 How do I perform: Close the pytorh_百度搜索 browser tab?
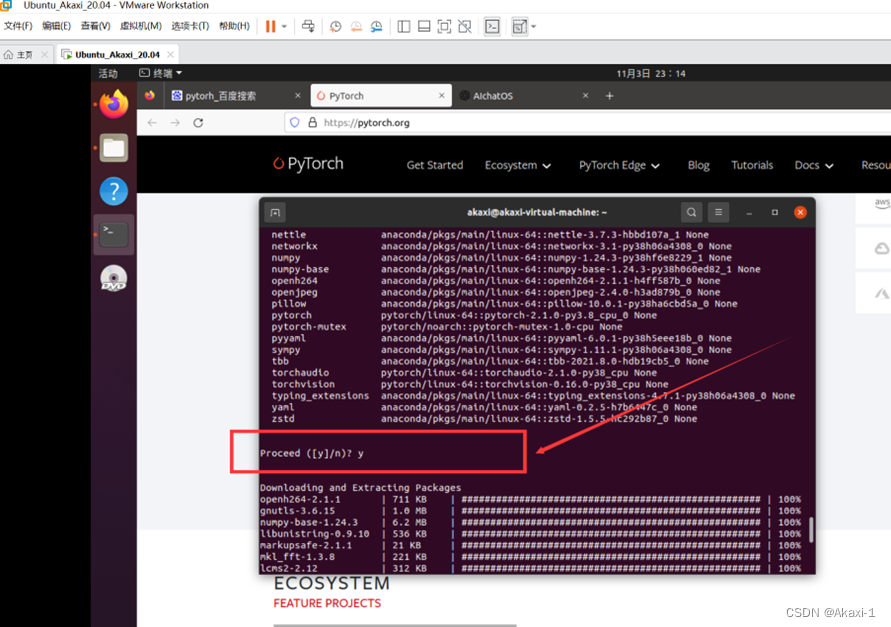[x=298, y=96]
